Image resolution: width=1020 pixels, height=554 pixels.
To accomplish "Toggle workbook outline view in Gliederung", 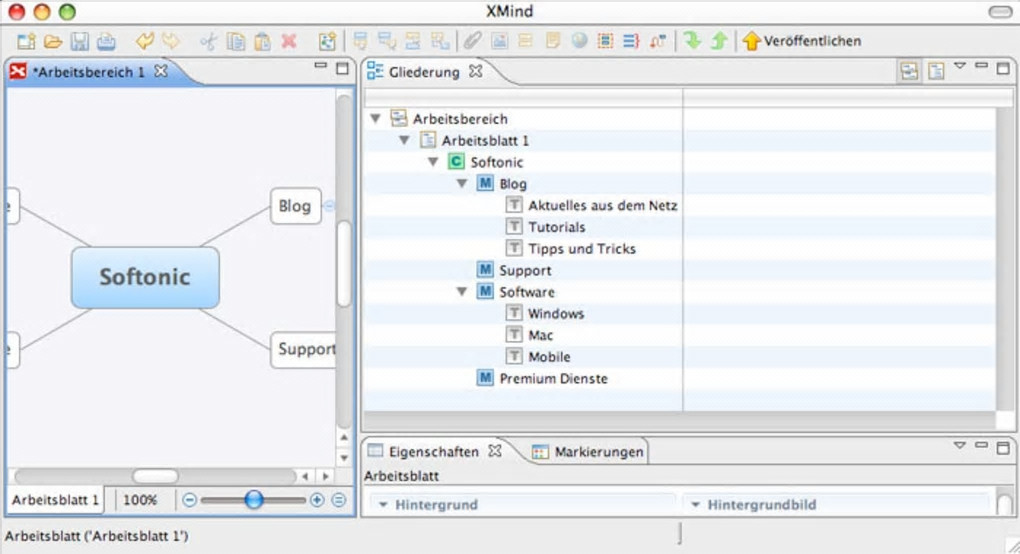I will [909, 71].
